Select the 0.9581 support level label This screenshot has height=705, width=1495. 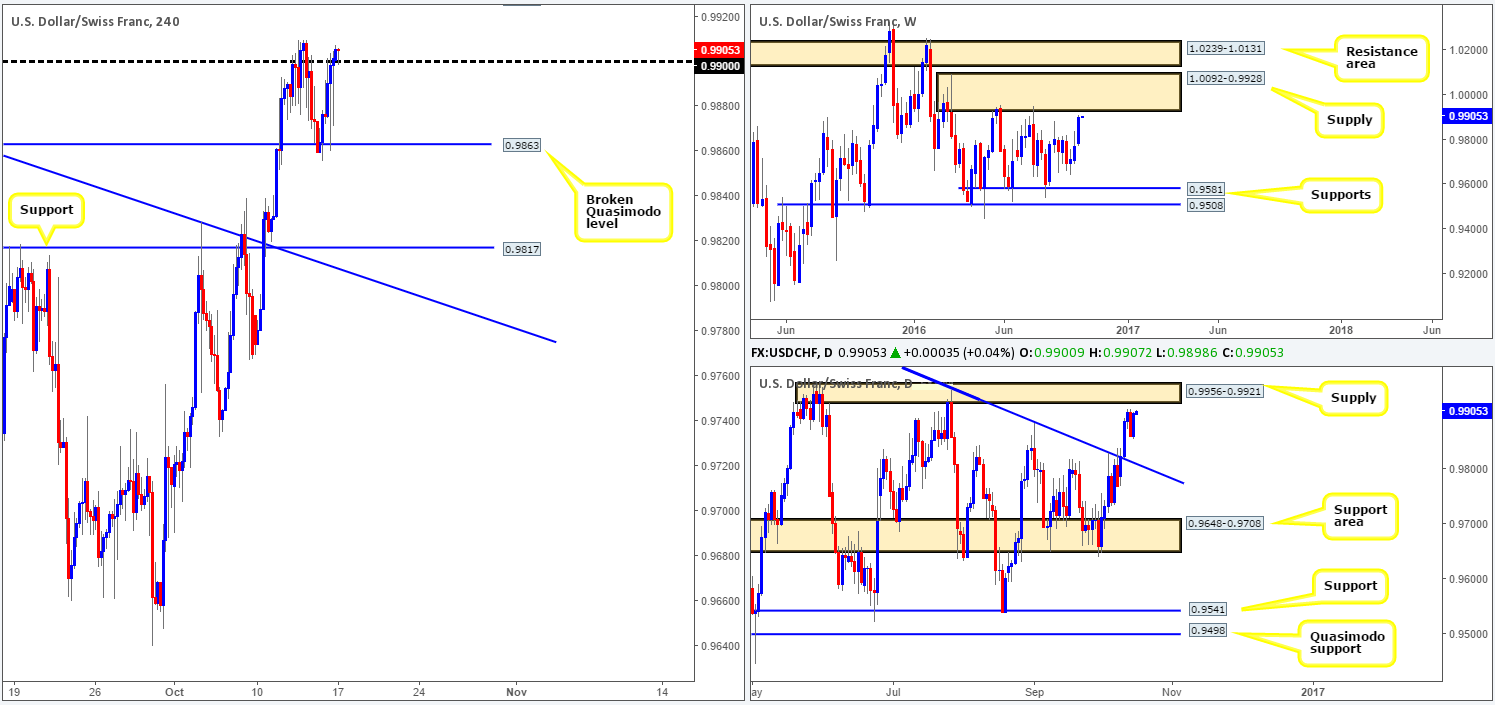[x=1208, y=188]
